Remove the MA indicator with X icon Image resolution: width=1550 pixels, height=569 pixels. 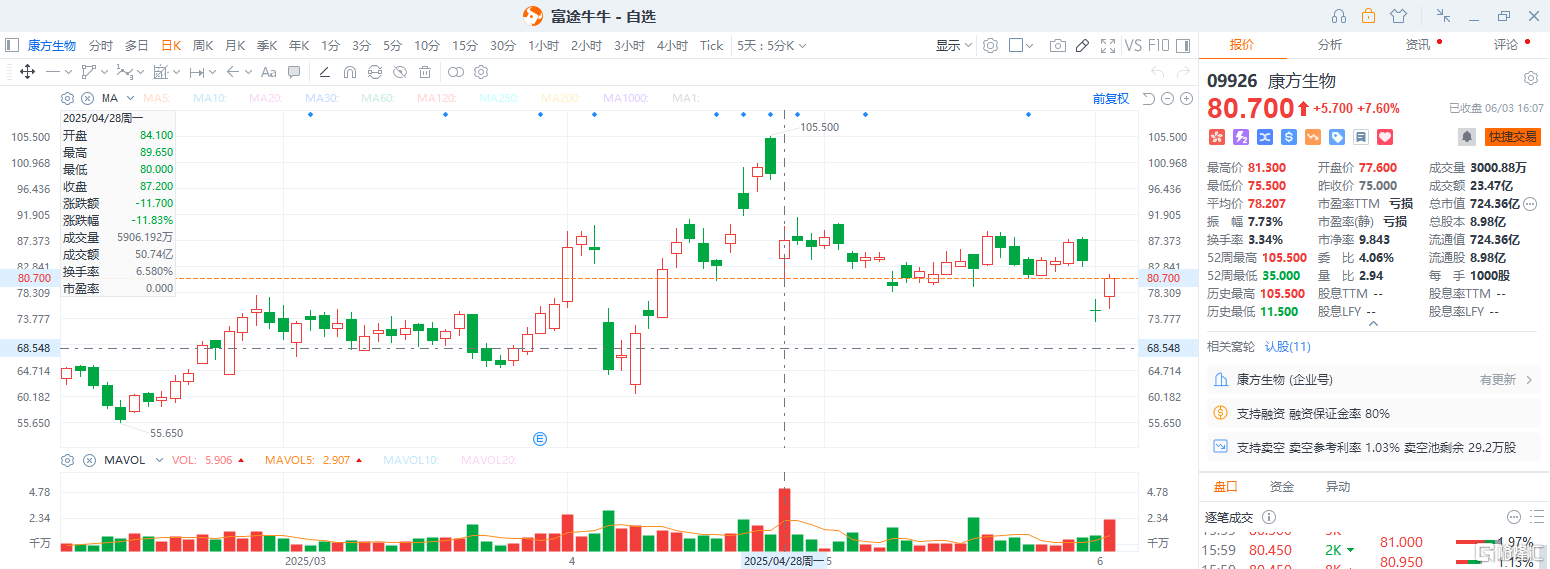tap(87, 98)
